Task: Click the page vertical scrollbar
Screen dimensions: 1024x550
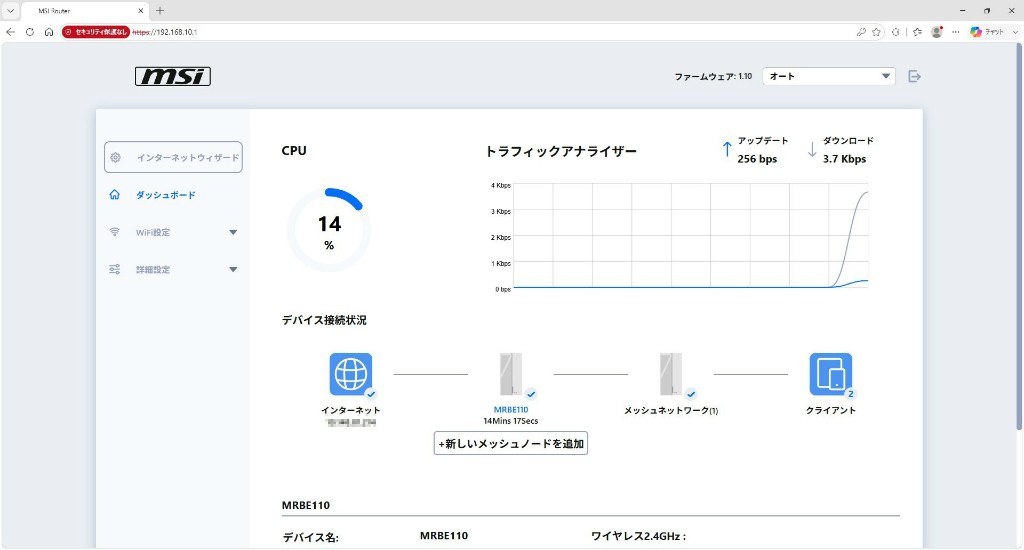Action: 1019,235
